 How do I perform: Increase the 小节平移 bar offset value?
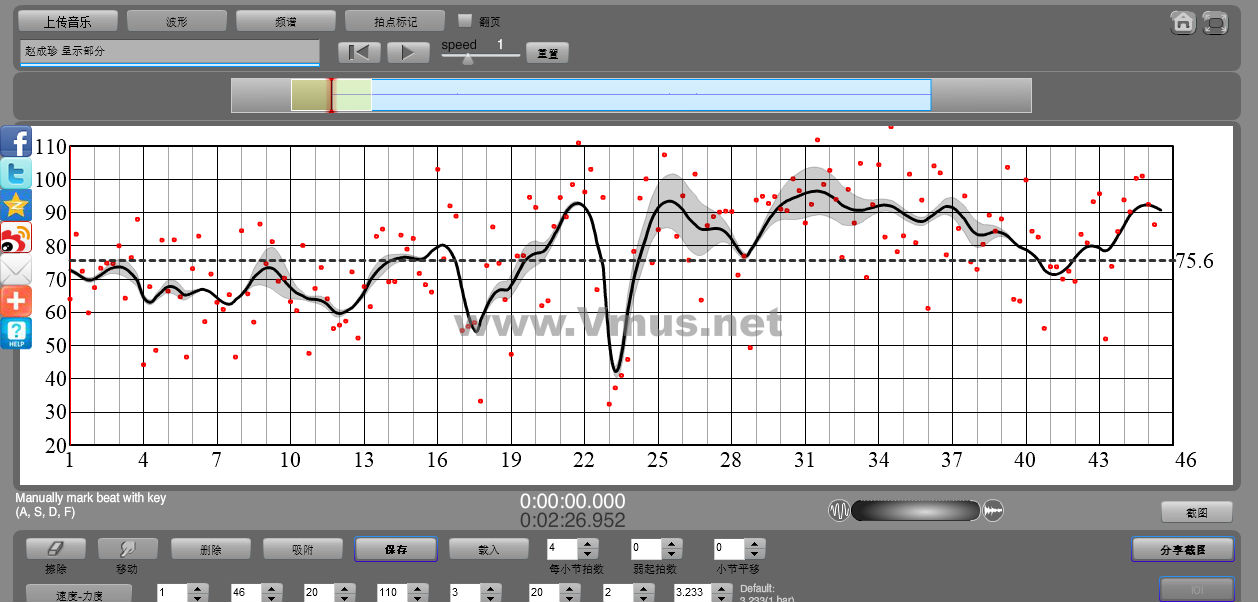(754, 543)
